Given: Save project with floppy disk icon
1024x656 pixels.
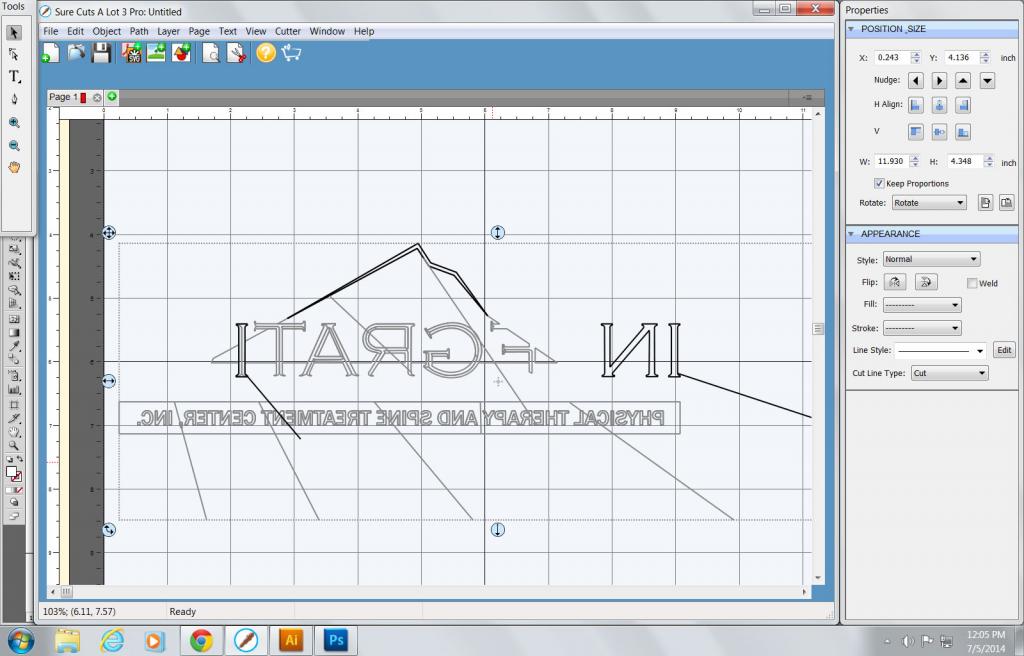Looking at the screenshot, I should point(101,53).
